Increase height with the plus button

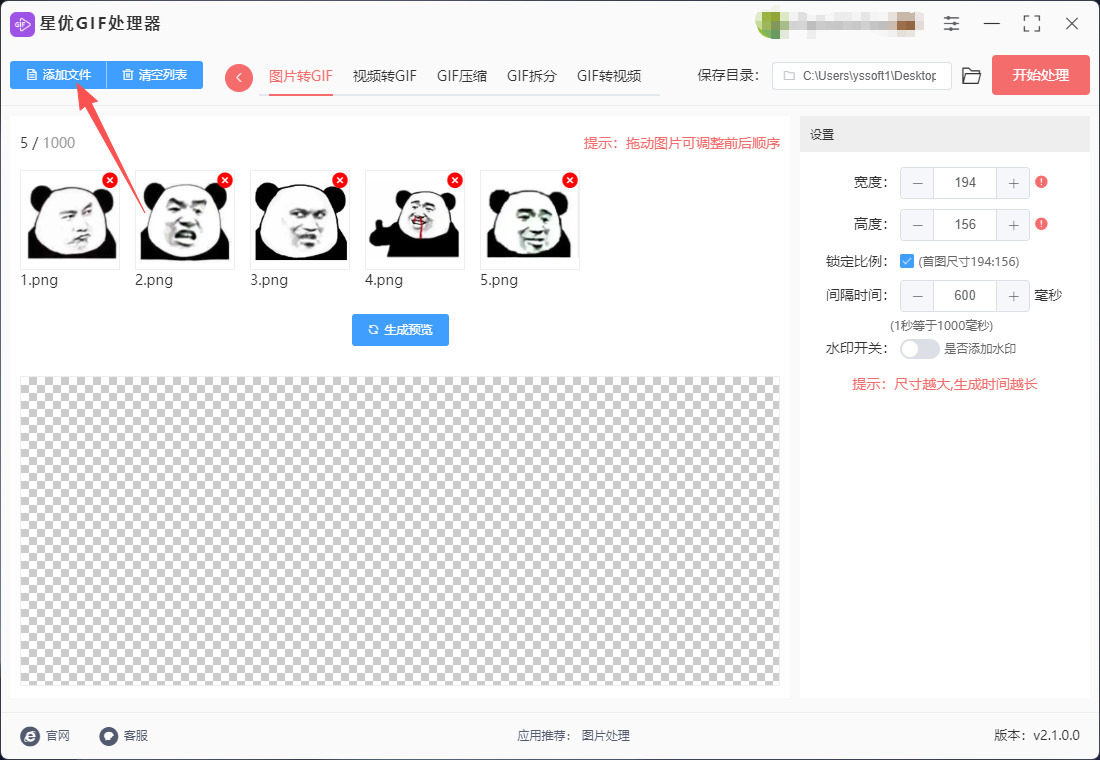1013,225
